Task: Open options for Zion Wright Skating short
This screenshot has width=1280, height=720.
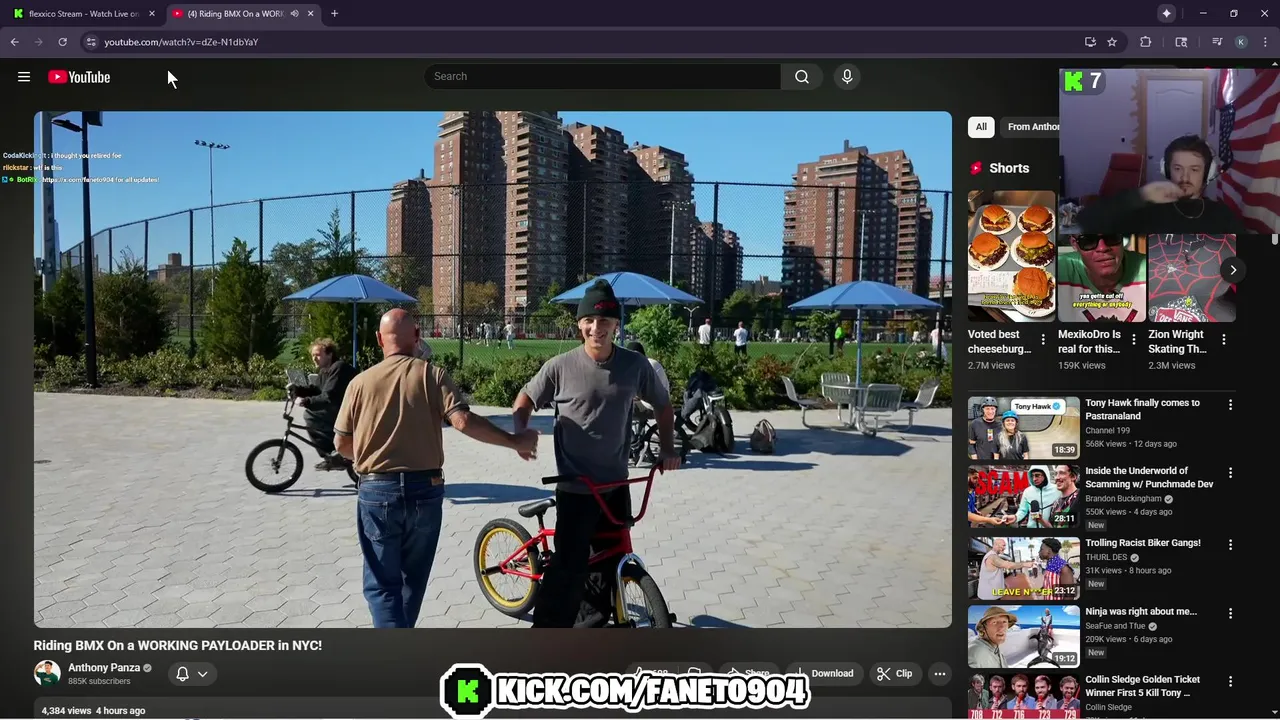Action: [1223, 340]
